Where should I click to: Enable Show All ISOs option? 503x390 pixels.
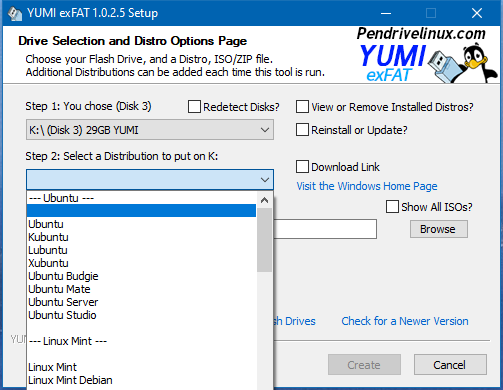392,206
